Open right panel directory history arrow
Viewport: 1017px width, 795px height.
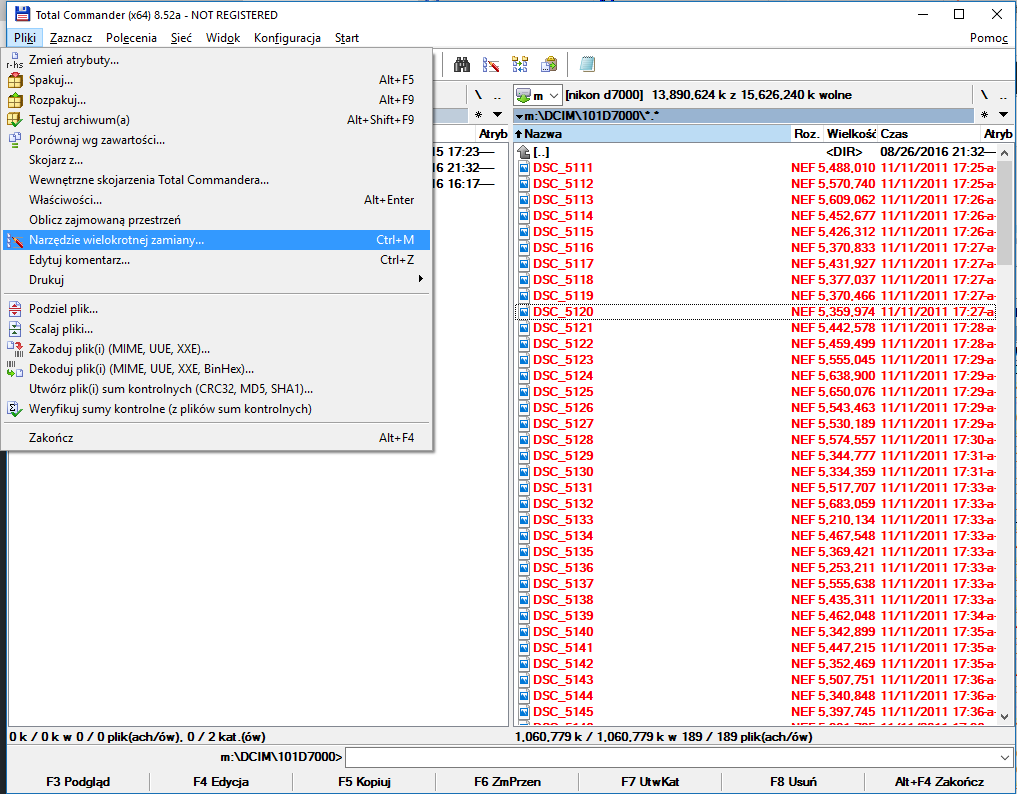(x=1003, y=115)
